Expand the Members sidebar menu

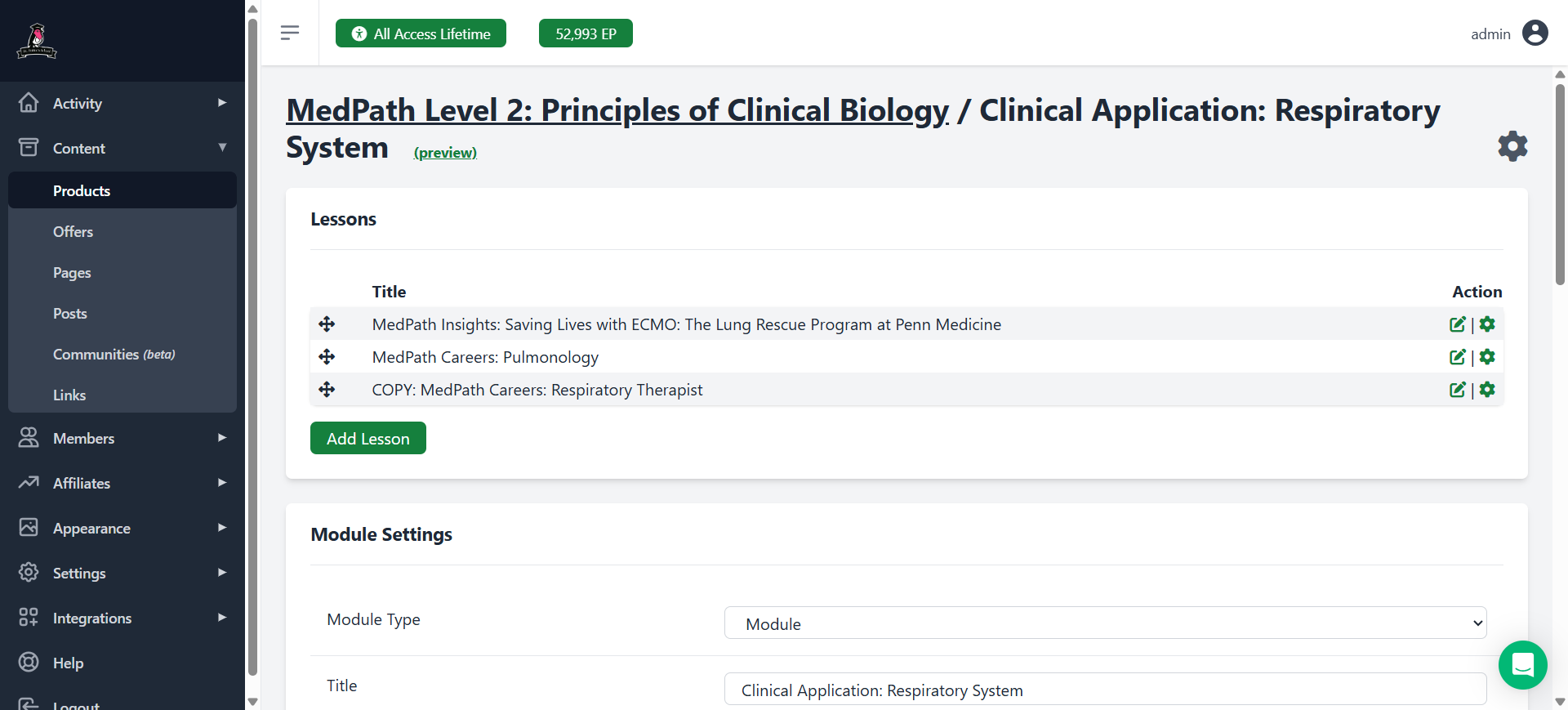(122, 439)
